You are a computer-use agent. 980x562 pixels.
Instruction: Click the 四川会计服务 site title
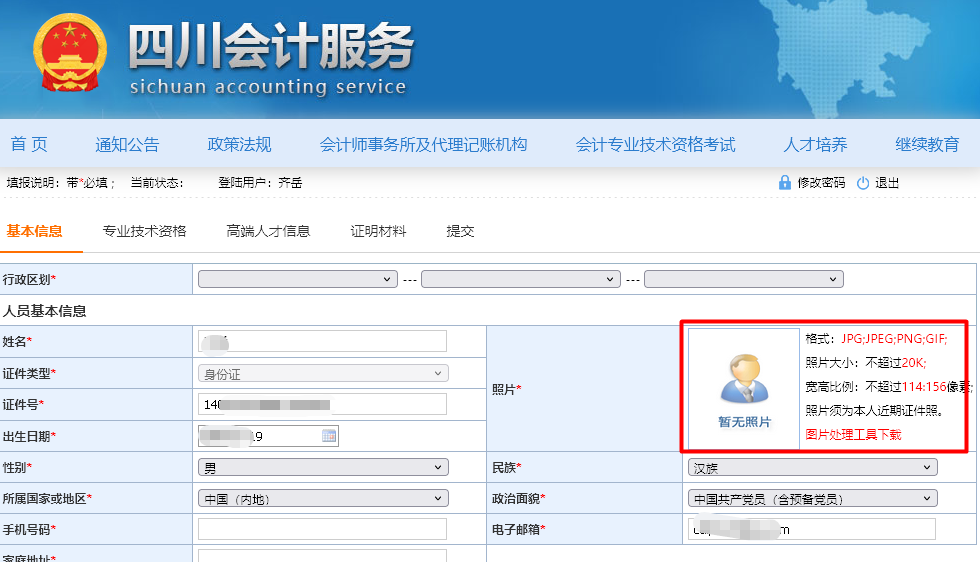click(271, 46)
